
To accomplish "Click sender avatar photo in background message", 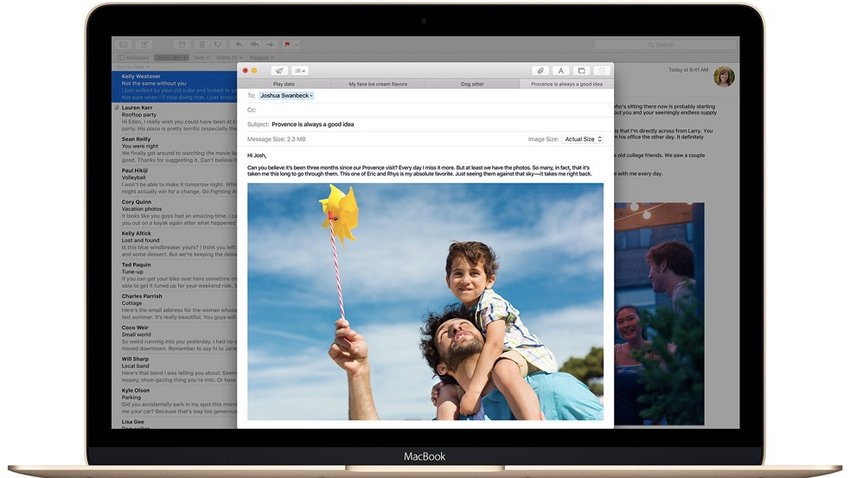I will coord(724,76).
